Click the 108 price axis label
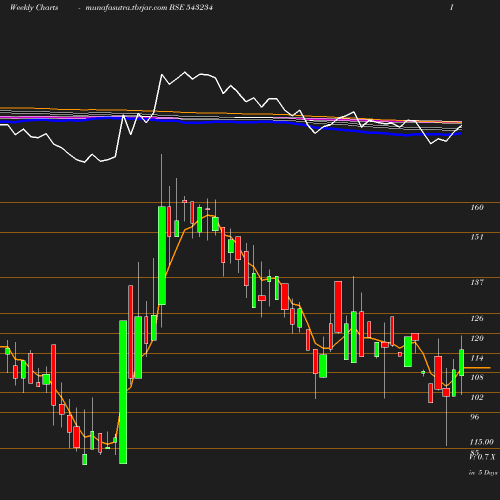Screen dimensions: 500x500 (477, 377)
